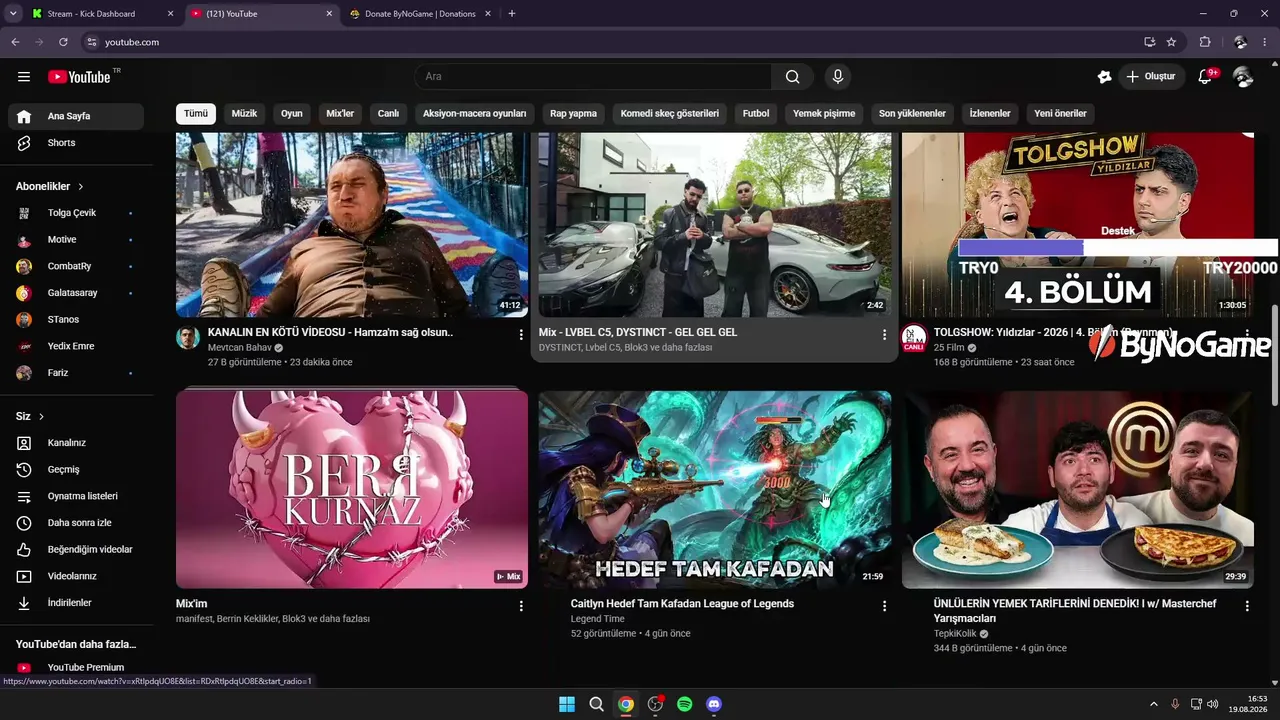Viewport: 1280px width, 720px height.
Task: Open more options for Caitlyn Hedef Tam Kafadan
Action: click(x=884, y=606)
